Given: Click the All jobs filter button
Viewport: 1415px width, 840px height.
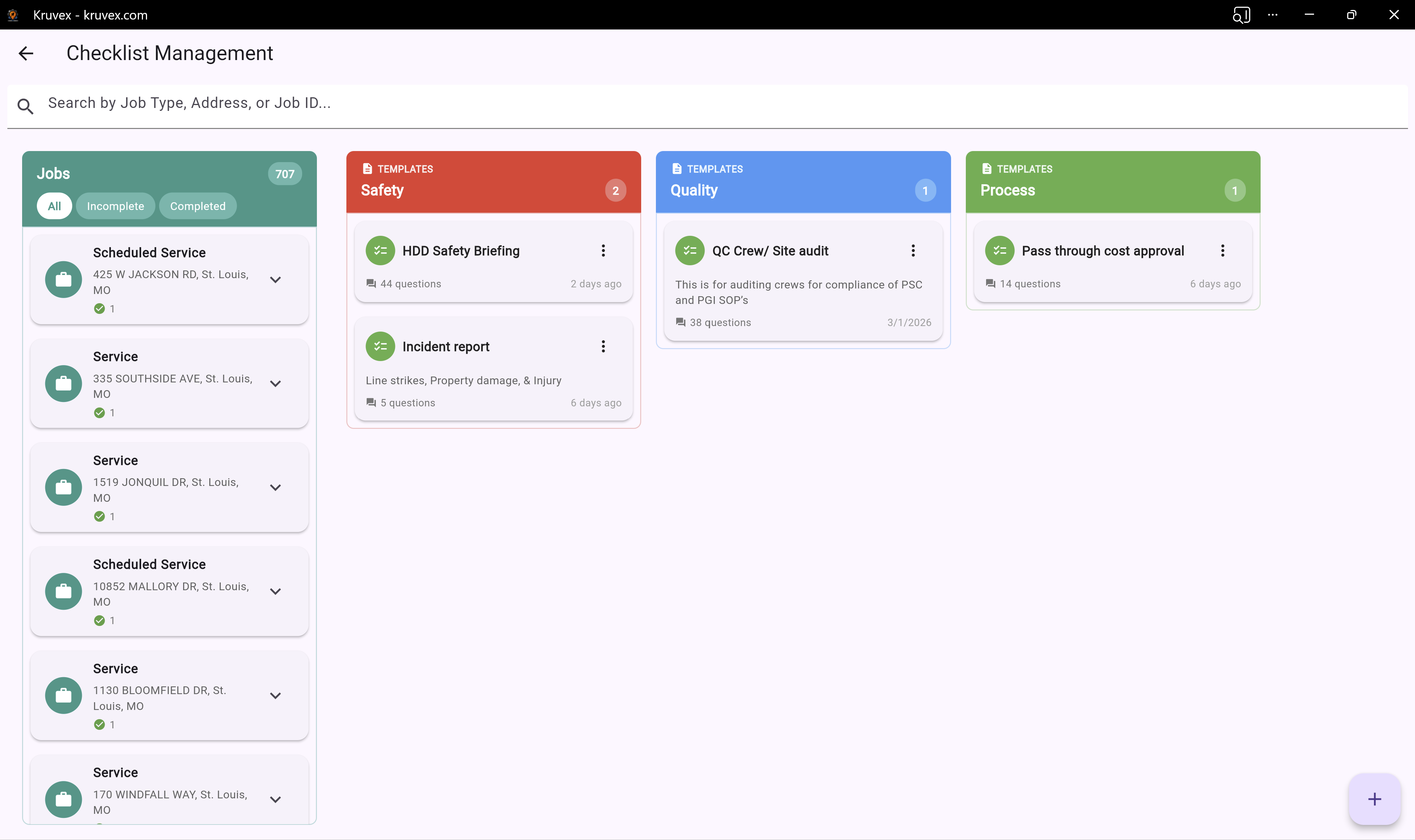Looking at the screenshot, I should [x=54, y=206].
